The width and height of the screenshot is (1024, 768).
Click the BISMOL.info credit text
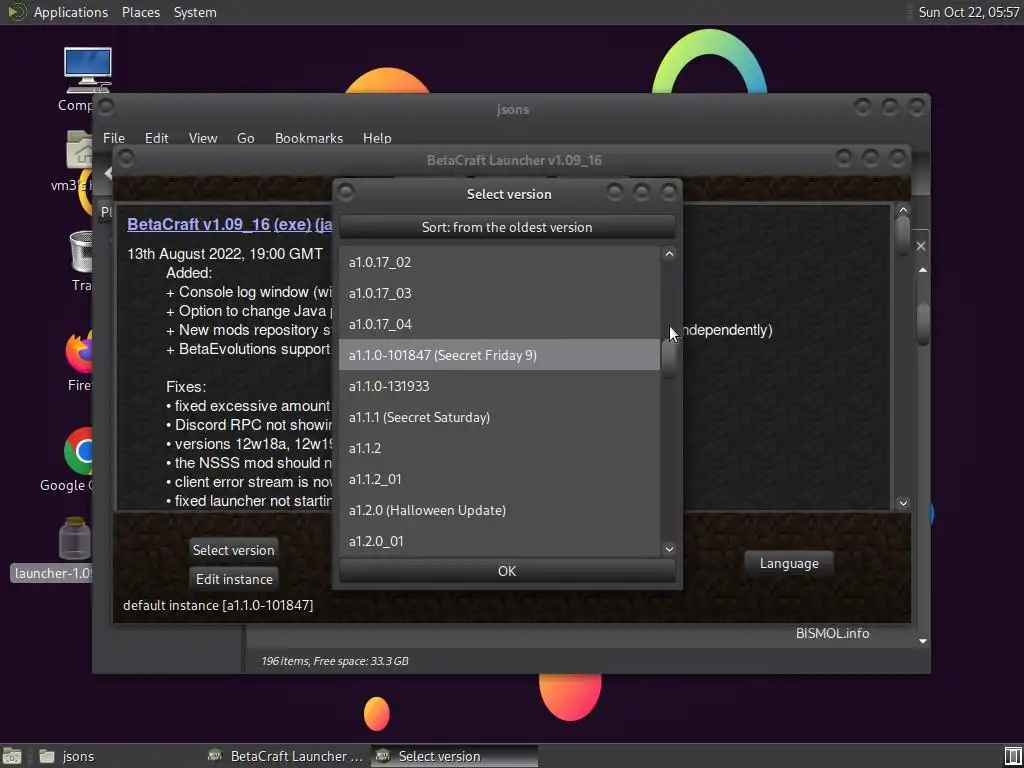point(832,633)
